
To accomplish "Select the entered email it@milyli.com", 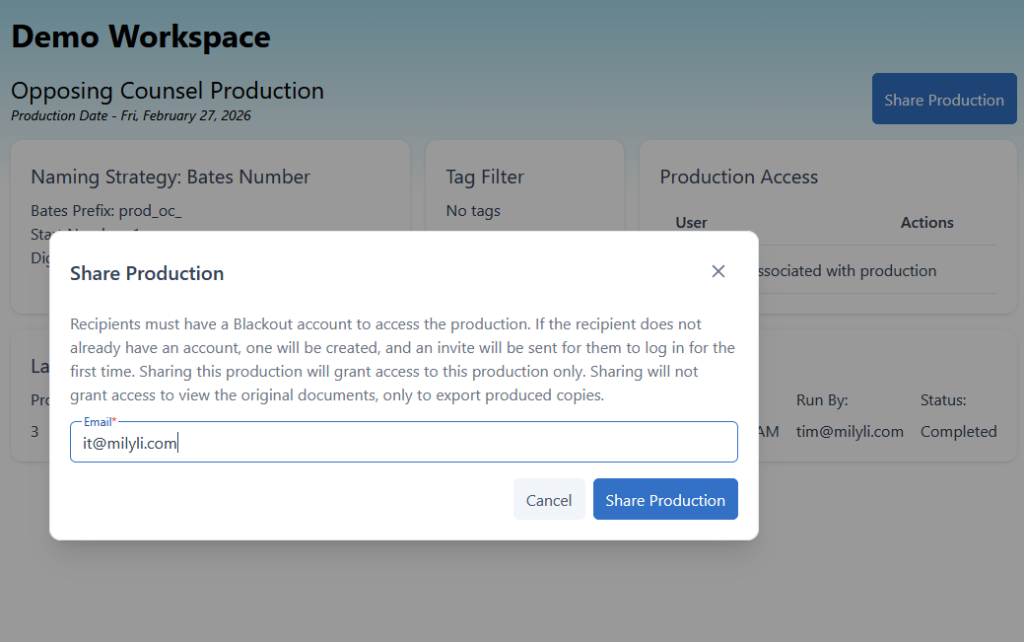I will tap(126, 441).
